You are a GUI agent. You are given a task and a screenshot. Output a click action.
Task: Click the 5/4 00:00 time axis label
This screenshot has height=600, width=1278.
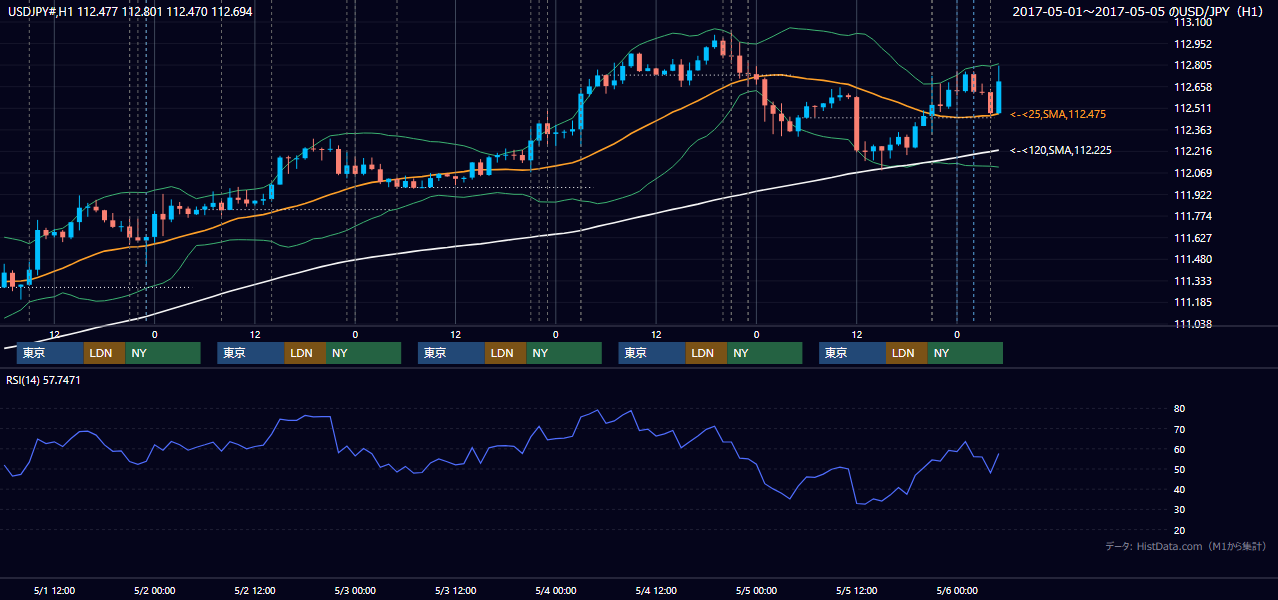(555, 590)
